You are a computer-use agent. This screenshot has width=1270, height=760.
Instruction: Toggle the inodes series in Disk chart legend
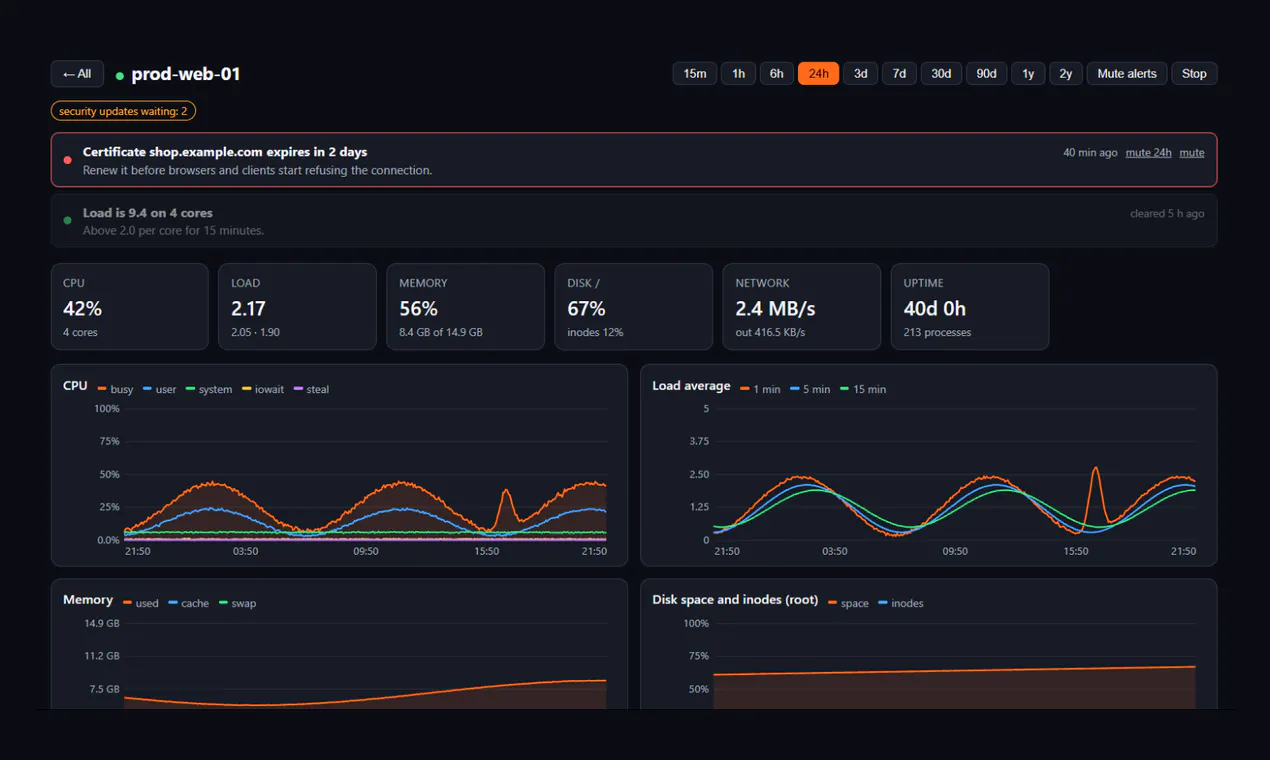pyautogui.click(x=901, y=603)
